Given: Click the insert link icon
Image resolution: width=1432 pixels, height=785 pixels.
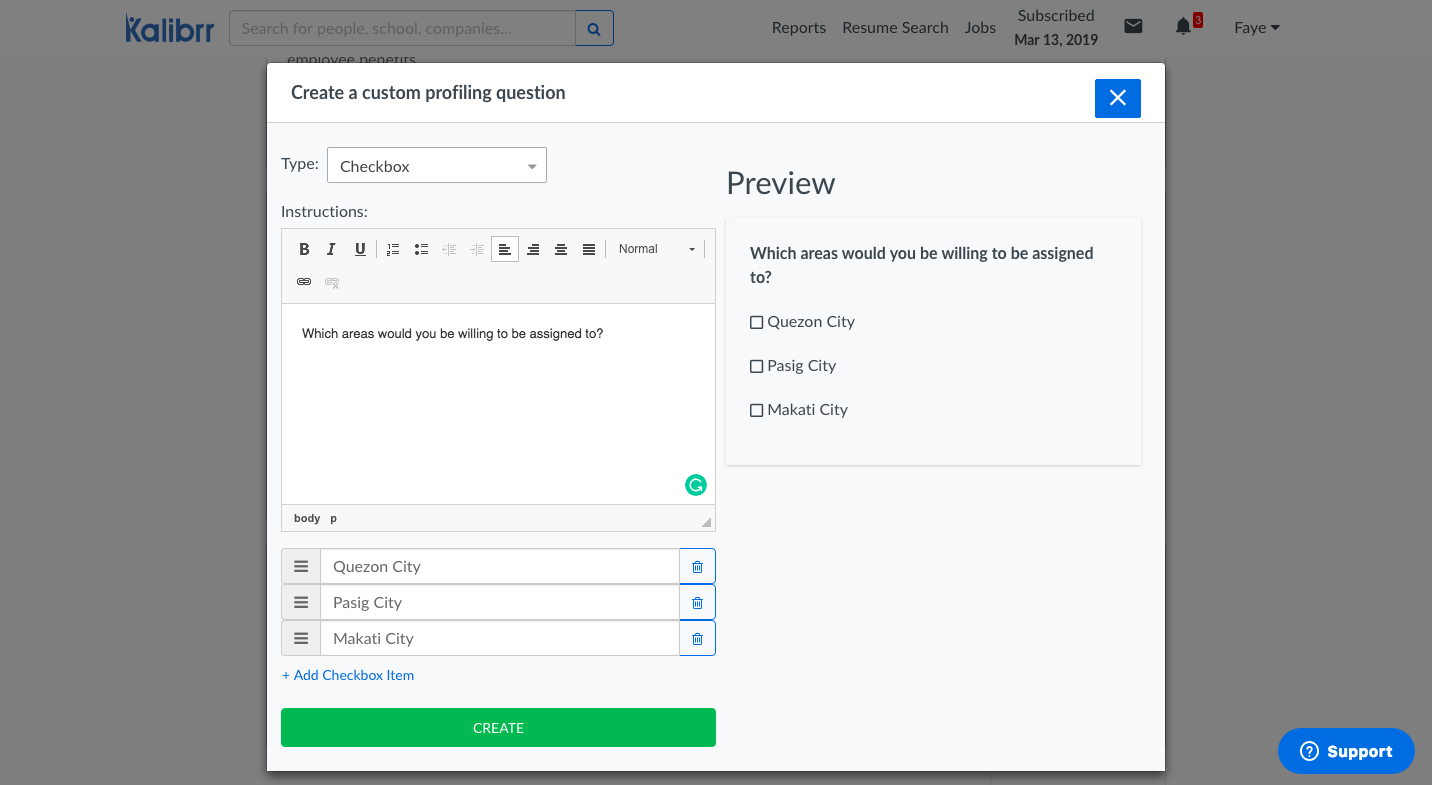Looking at the screenshot, I should (304, 282).
